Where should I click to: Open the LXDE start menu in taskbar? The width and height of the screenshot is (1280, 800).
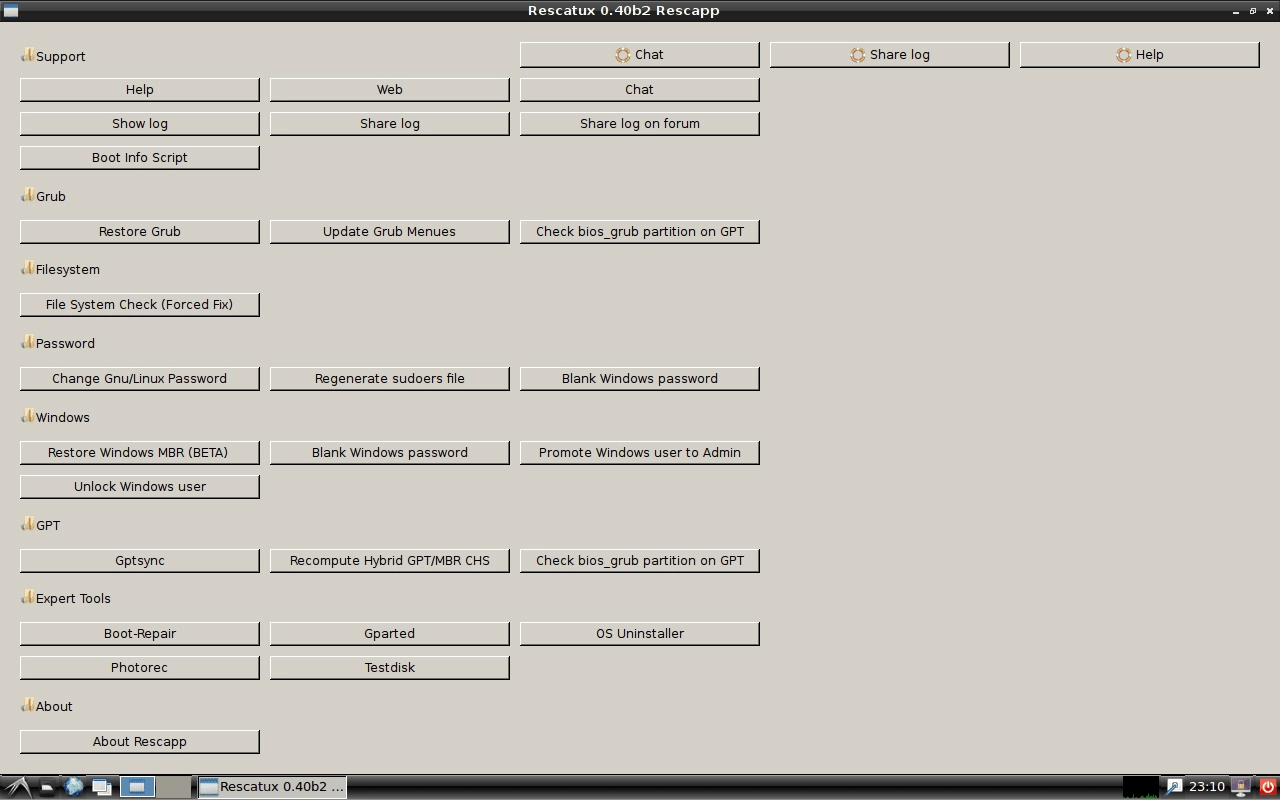(x=18, y=787)
